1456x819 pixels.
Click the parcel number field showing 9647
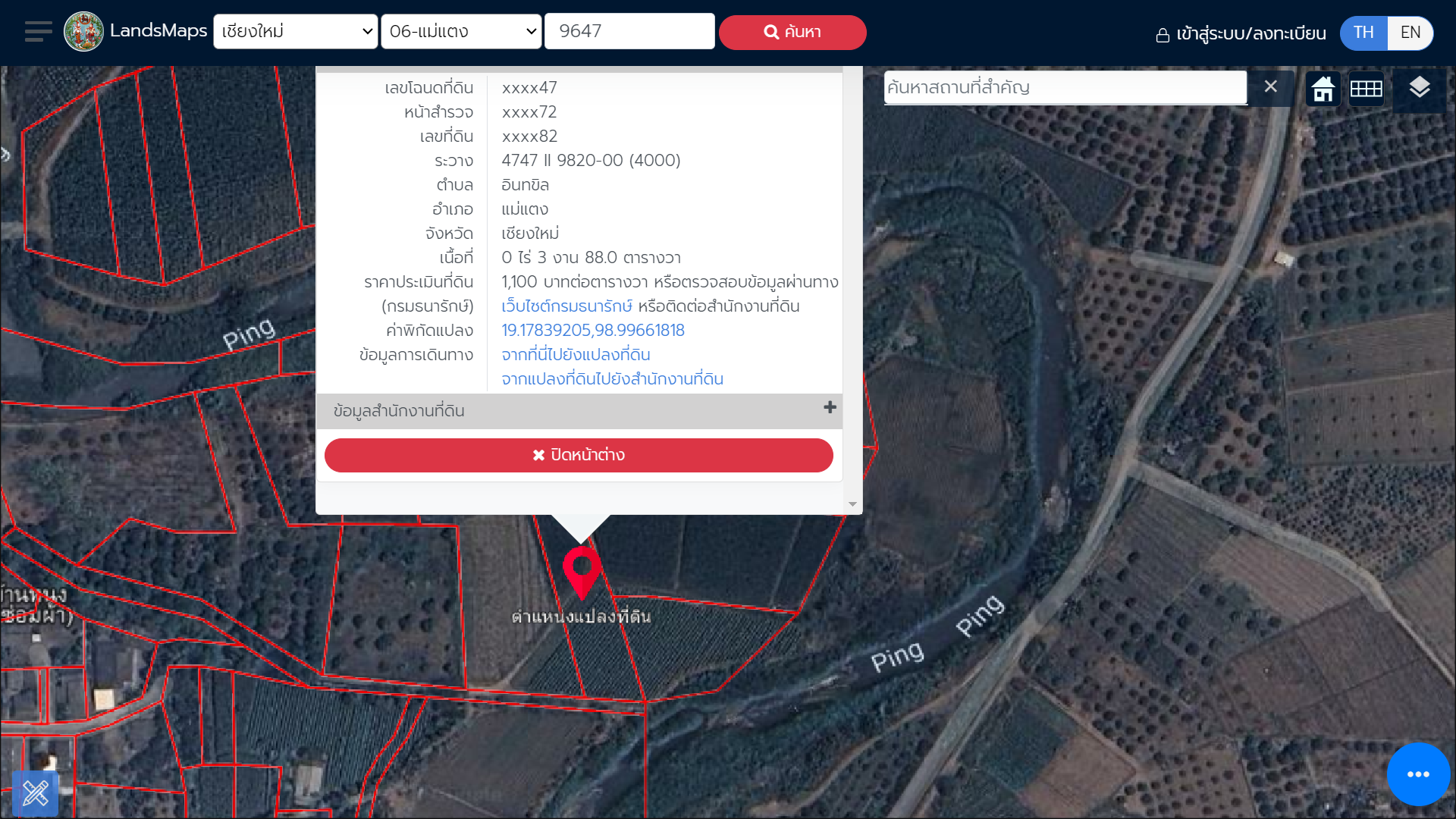[x=629, y=32]
